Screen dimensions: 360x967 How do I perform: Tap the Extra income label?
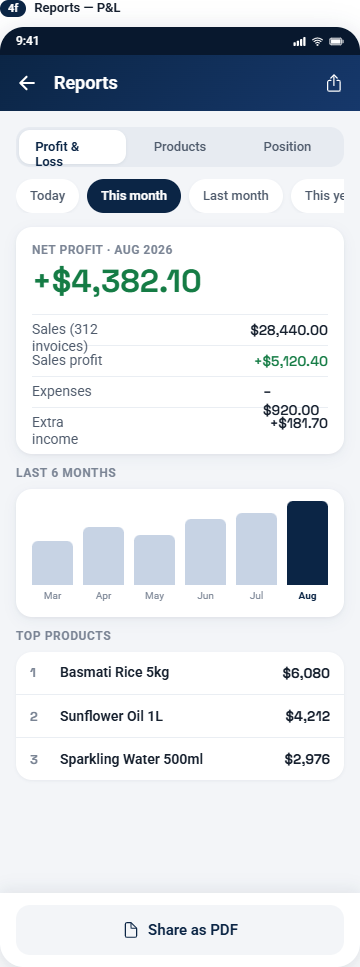point(55,431)
